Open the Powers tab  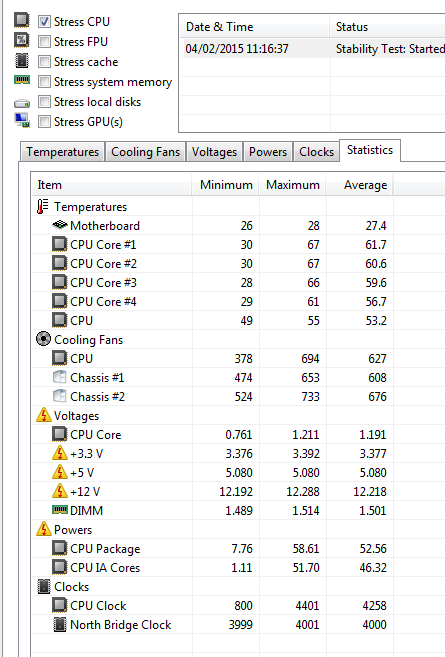pos(268,152)
